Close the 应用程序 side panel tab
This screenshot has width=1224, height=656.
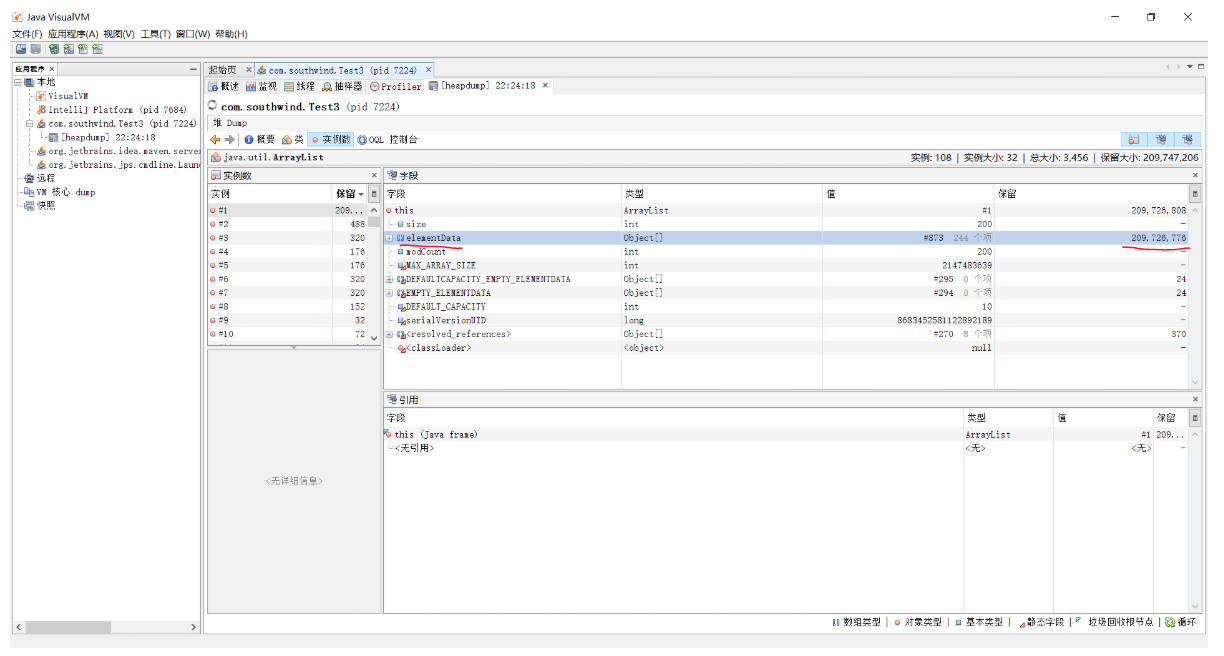52,69
